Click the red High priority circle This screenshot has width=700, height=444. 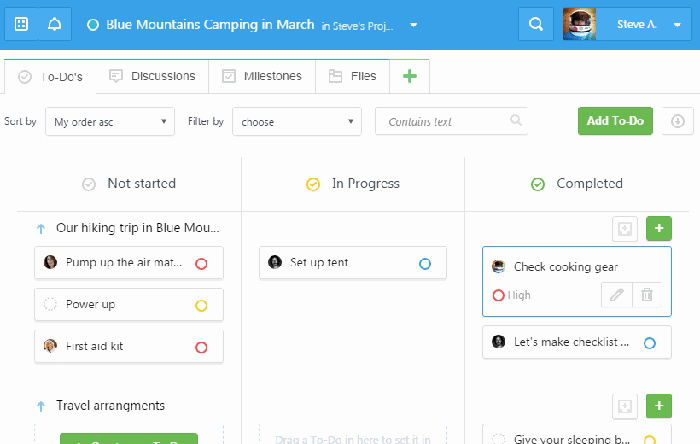[499, 295]
